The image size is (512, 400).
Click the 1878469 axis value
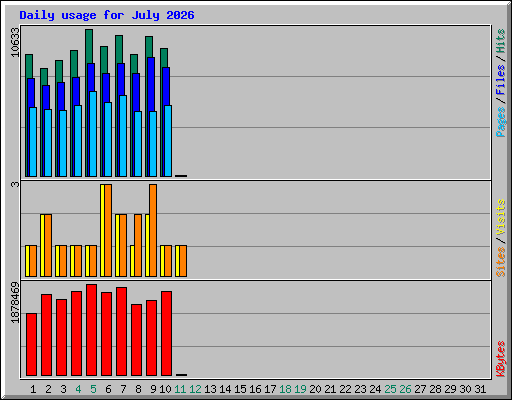pyautogui.click(x=15, y=302)
